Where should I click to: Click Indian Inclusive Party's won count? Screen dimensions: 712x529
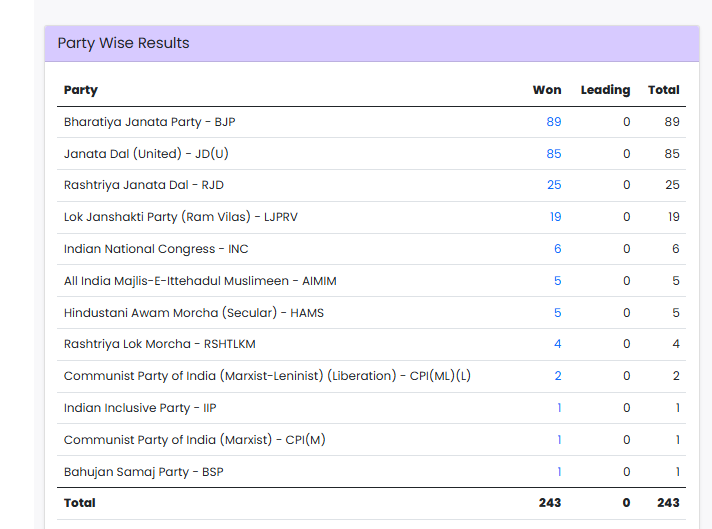(x=558, y=408)
